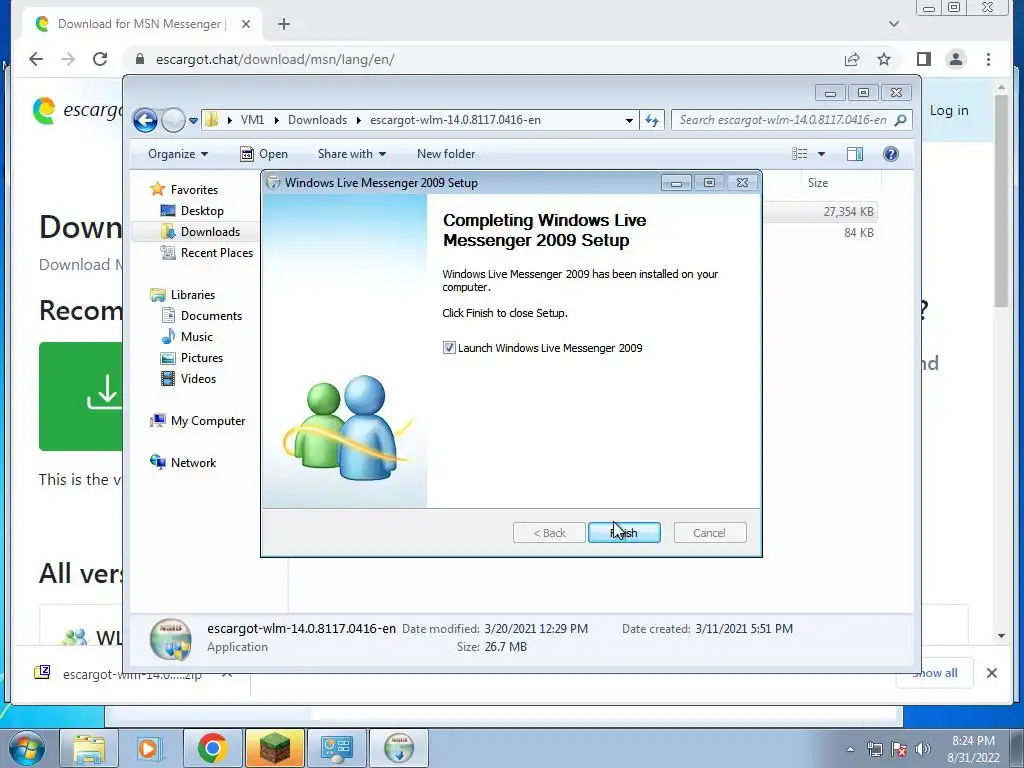Click the green download button on the webpage

(x=81, y=396)
